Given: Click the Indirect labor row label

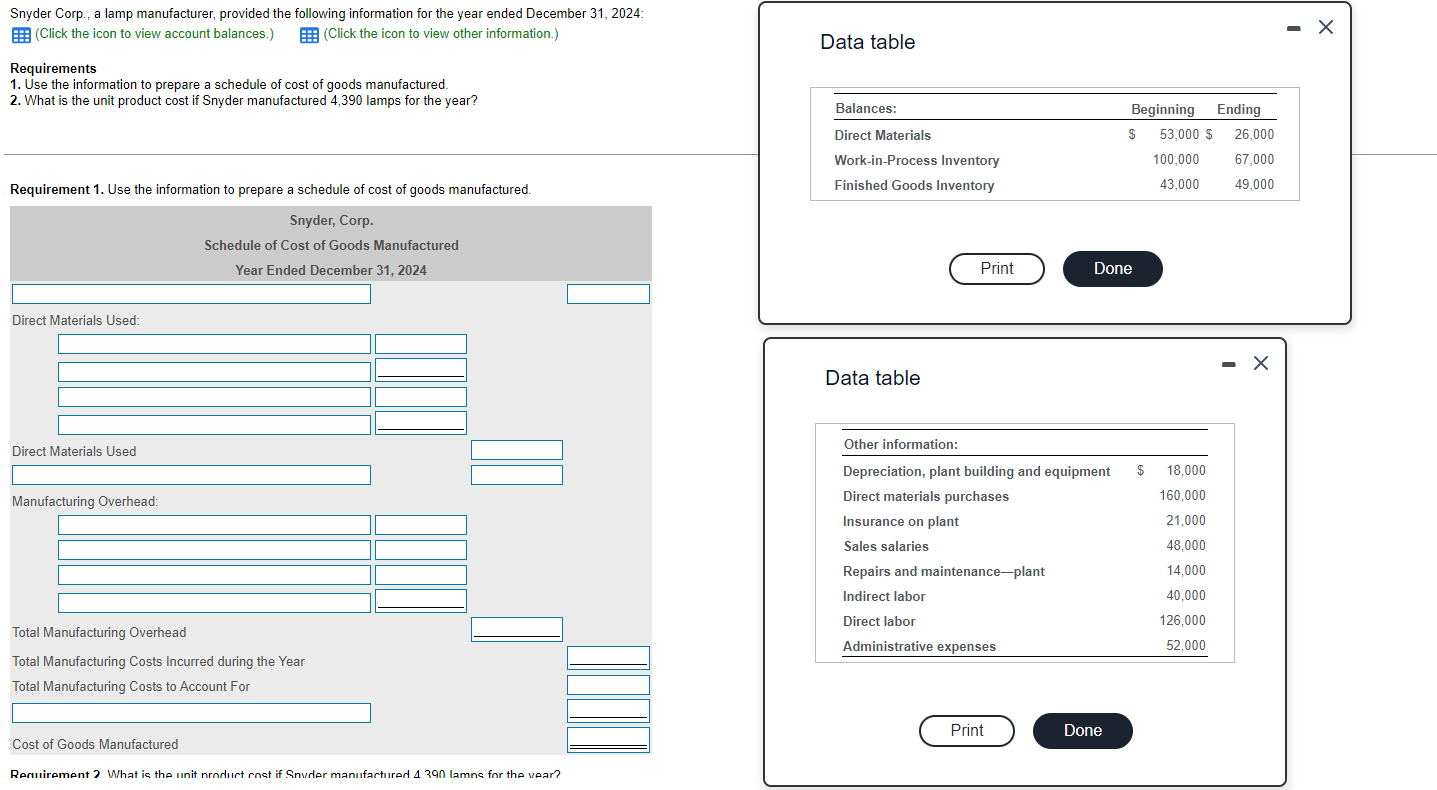Looking at the screenshot, I should [884, 597].
